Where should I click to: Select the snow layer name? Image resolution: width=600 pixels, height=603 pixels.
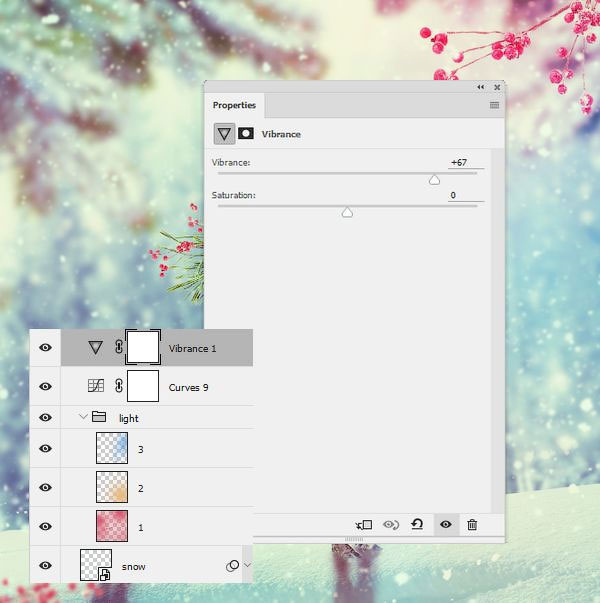tap(133, 567)
